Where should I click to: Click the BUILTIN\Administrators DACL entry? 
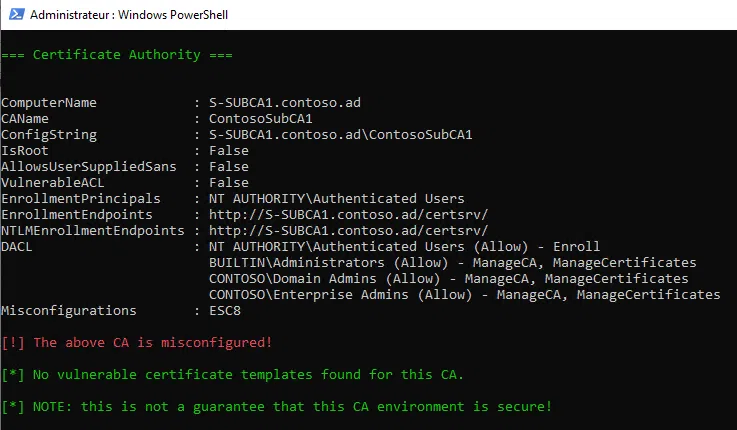click(x=452, y=263)
